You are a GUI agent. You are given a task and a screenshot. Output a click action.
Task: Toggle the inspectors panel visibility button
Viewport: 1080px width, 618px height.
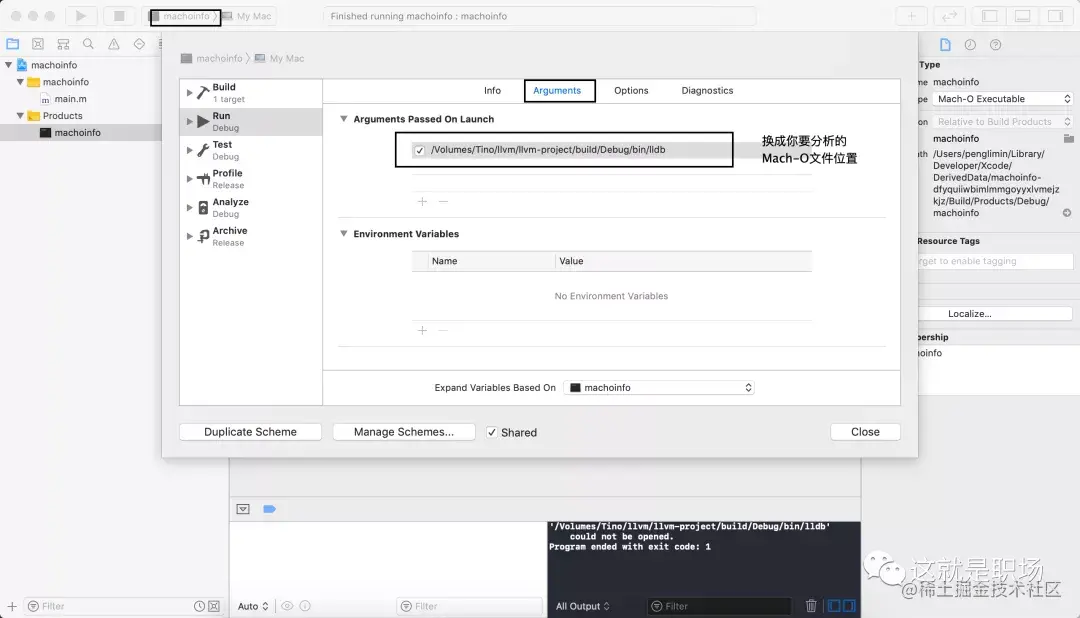click(1055, 16)
